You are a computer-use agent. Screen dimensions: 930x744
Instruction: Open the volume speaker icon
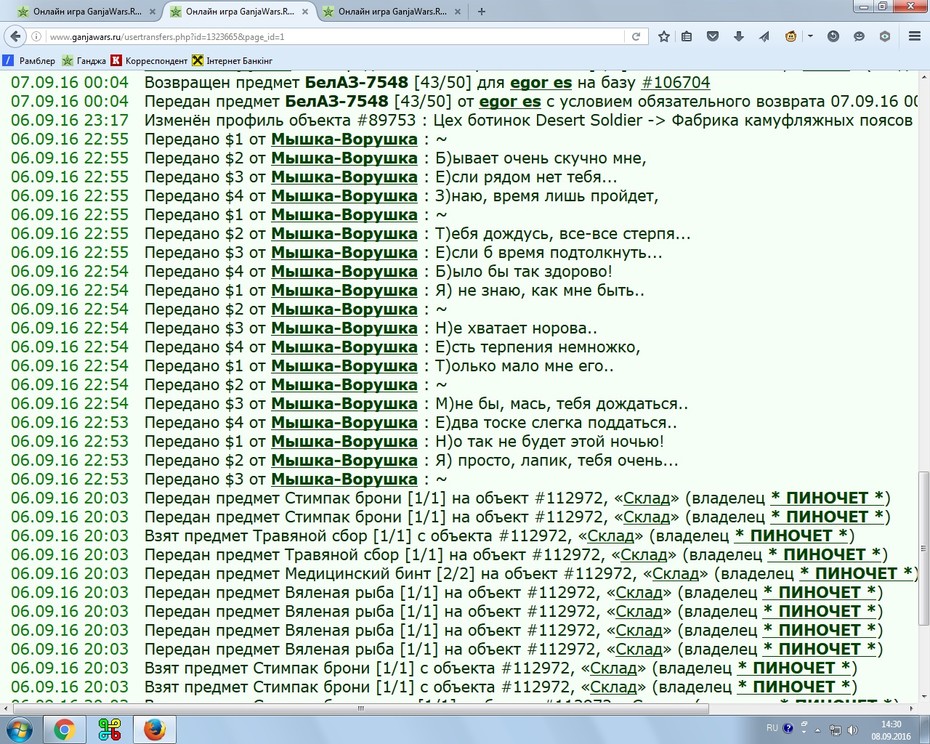coord(852,730)
